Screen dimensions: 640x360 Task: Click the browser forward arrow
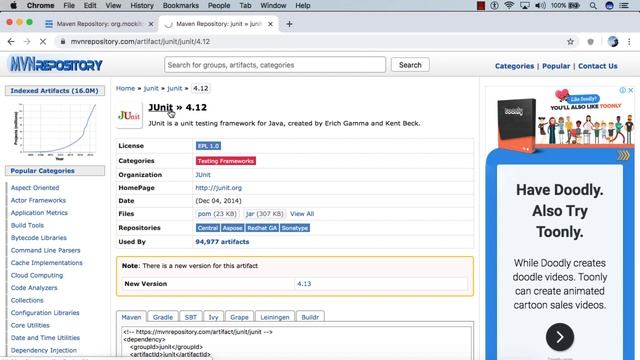tap(27, 42)
